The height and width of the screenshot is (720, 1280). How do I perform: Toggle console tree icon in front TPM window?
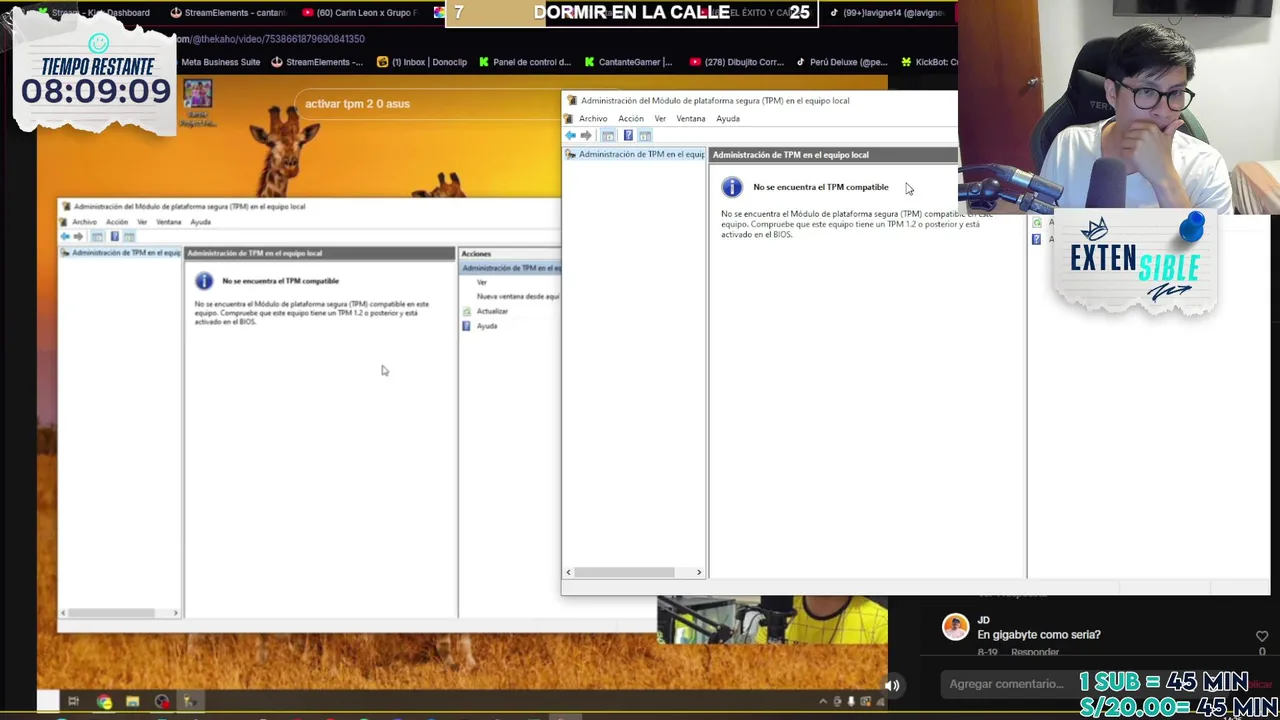tap(608, 136)
